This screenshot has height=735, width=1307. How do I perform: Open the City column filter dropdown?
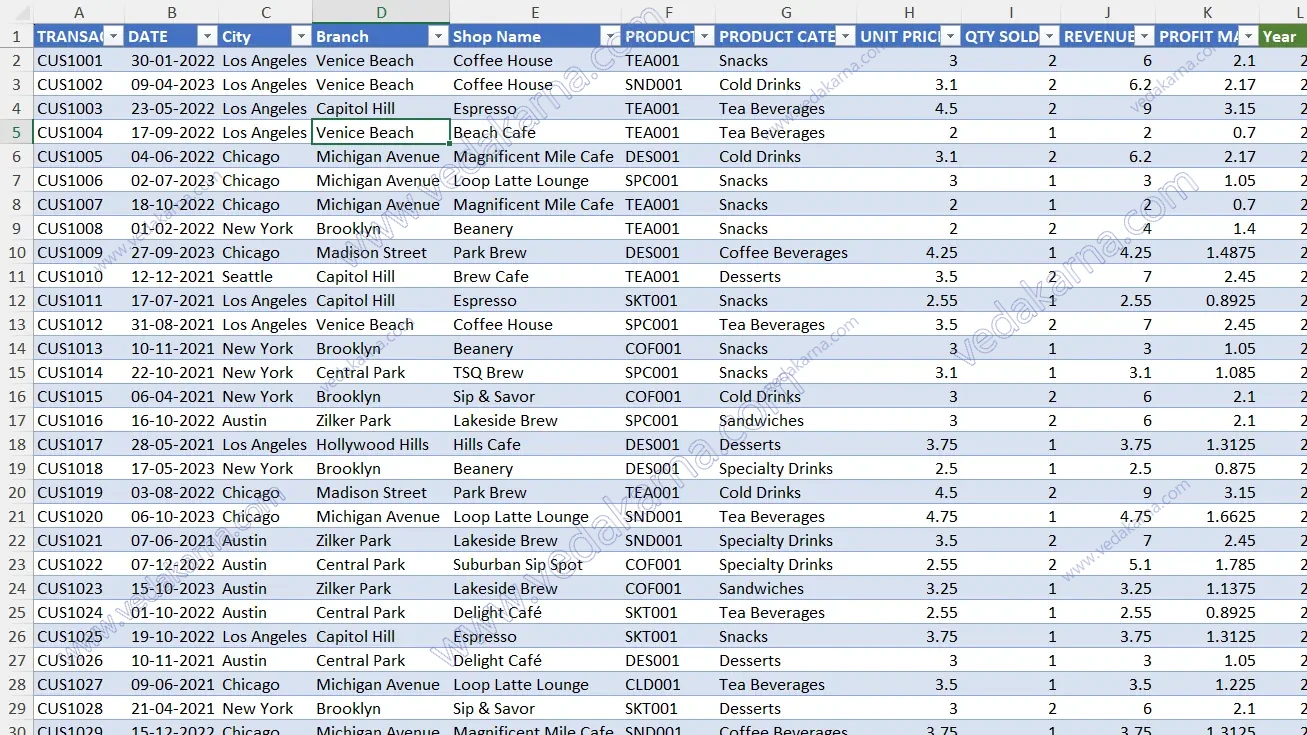tap(301, 36)
